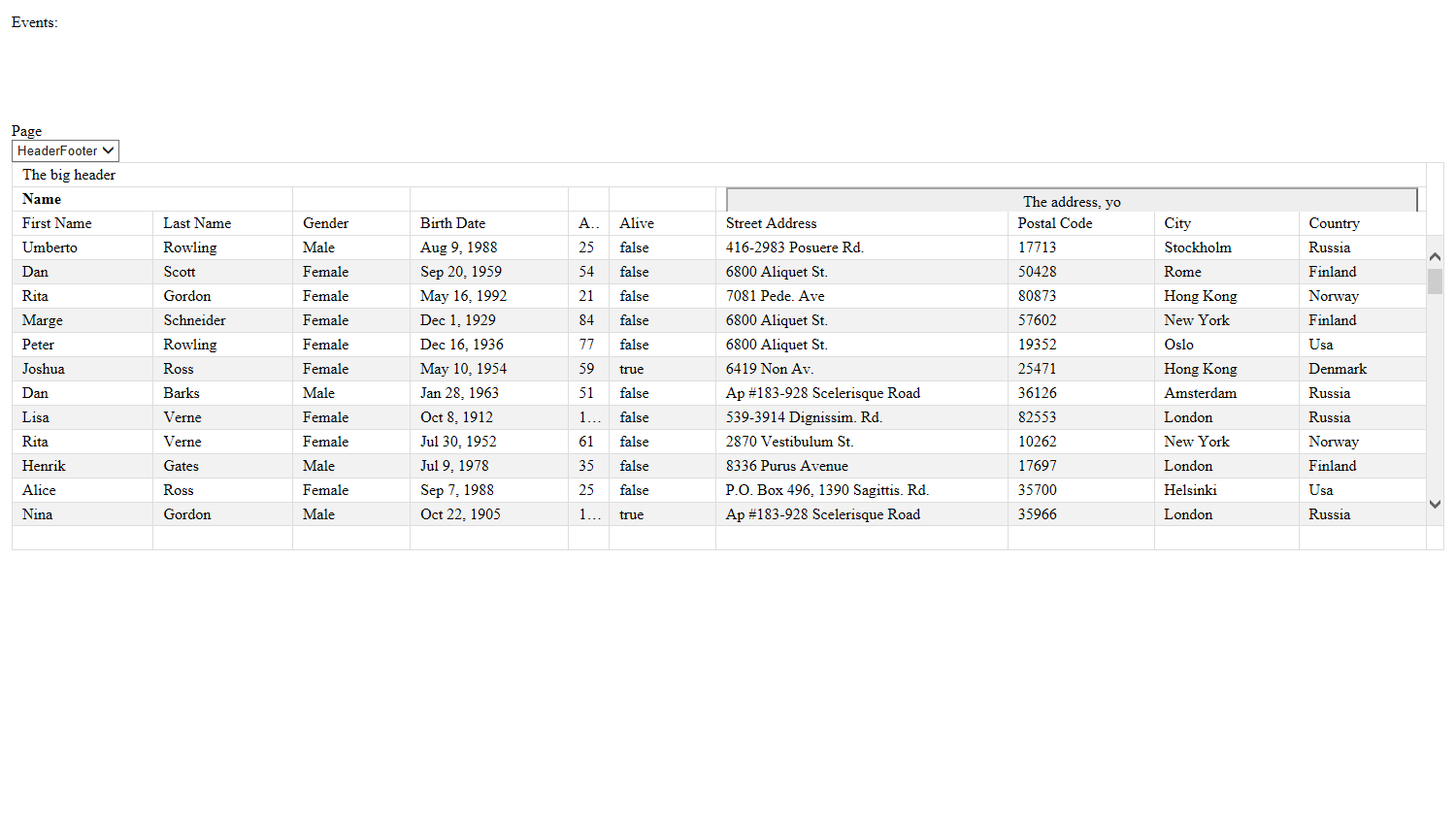
Task: Click the scrollbar up arrow
Action: (x=1435, y=256)
